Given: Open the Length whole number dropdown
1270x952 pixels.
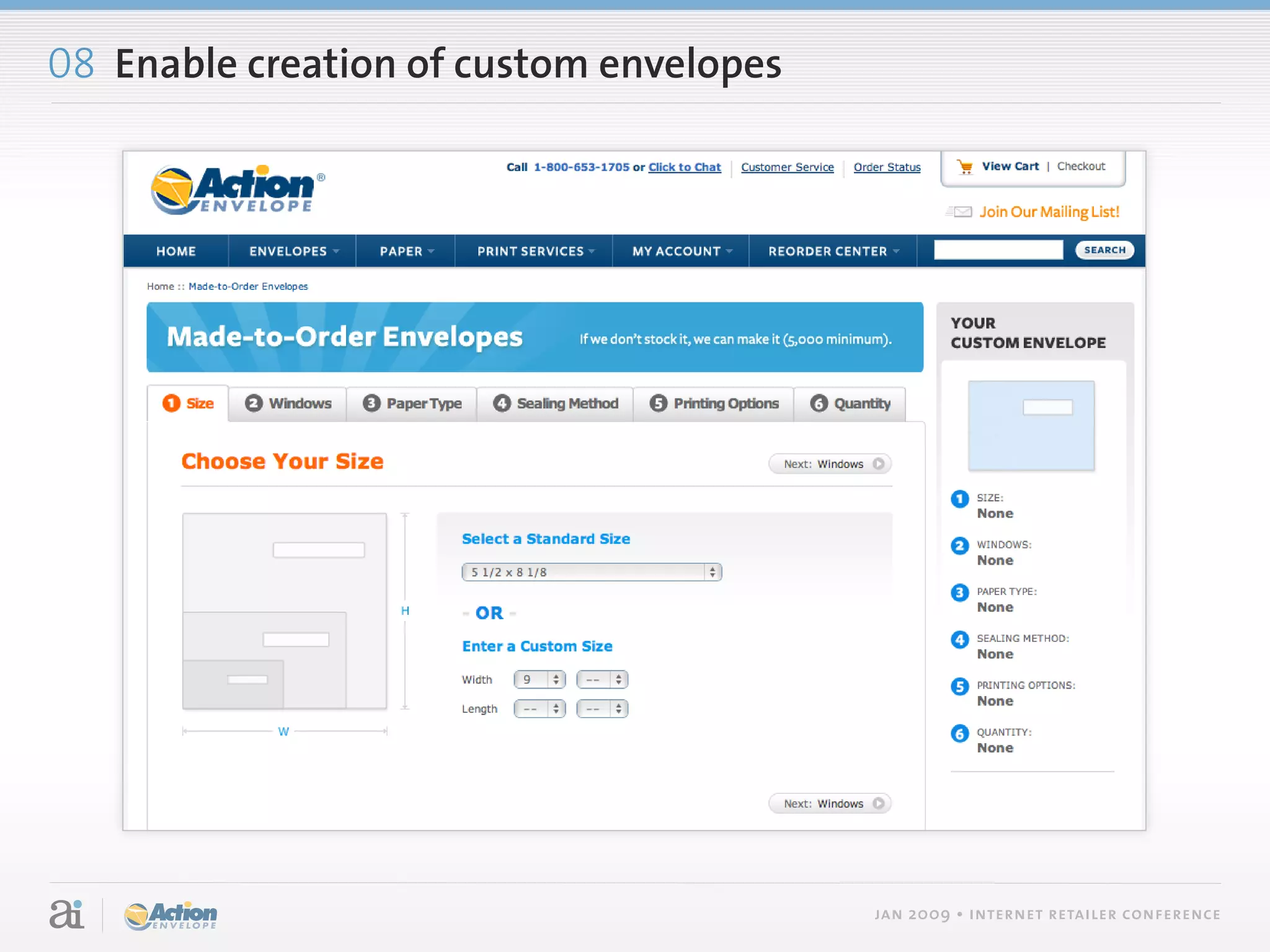Looking at the screenshot, I should pos(540,708).
